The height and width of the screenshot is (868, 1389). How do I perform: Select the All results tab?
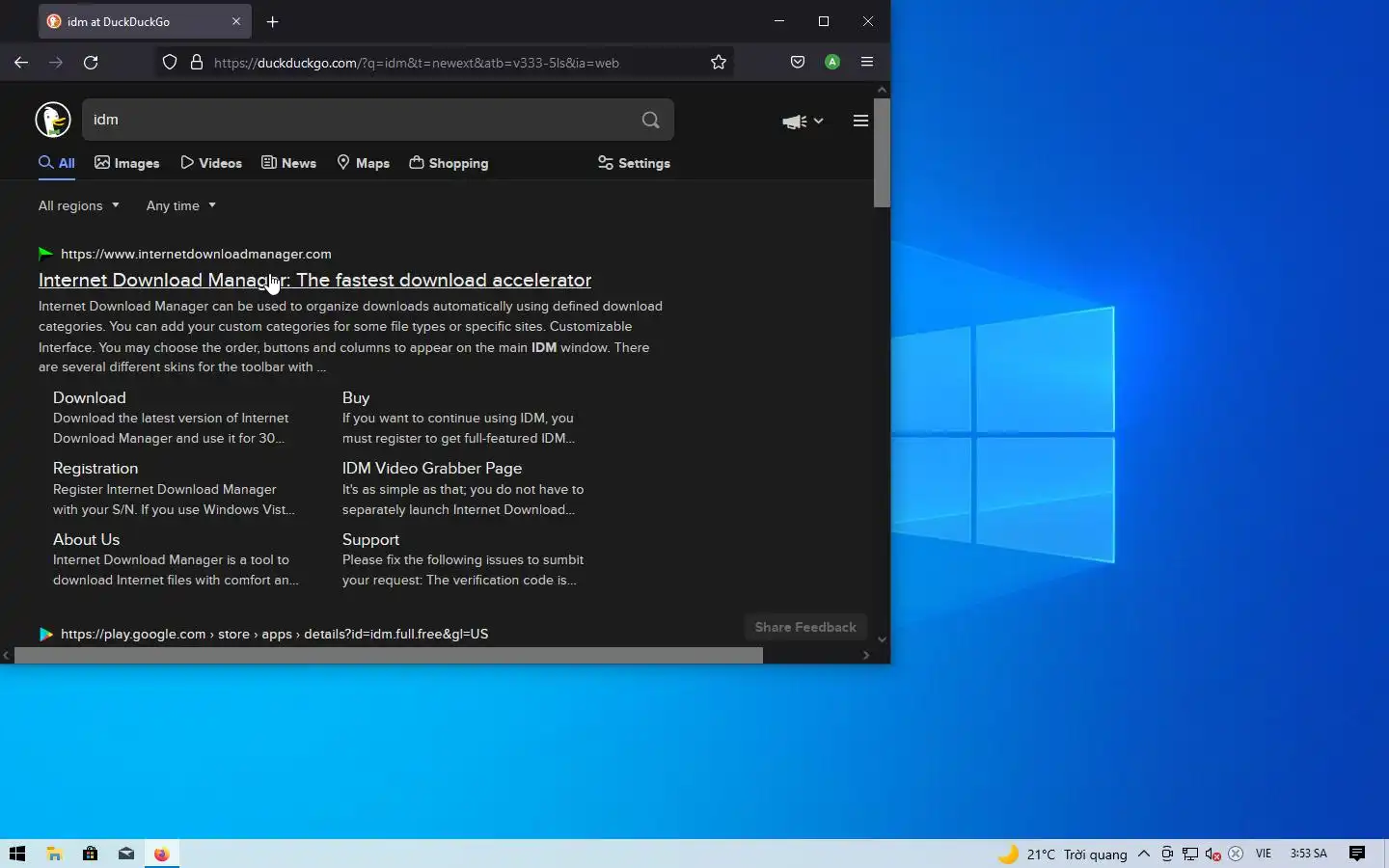tap(57, 163)
